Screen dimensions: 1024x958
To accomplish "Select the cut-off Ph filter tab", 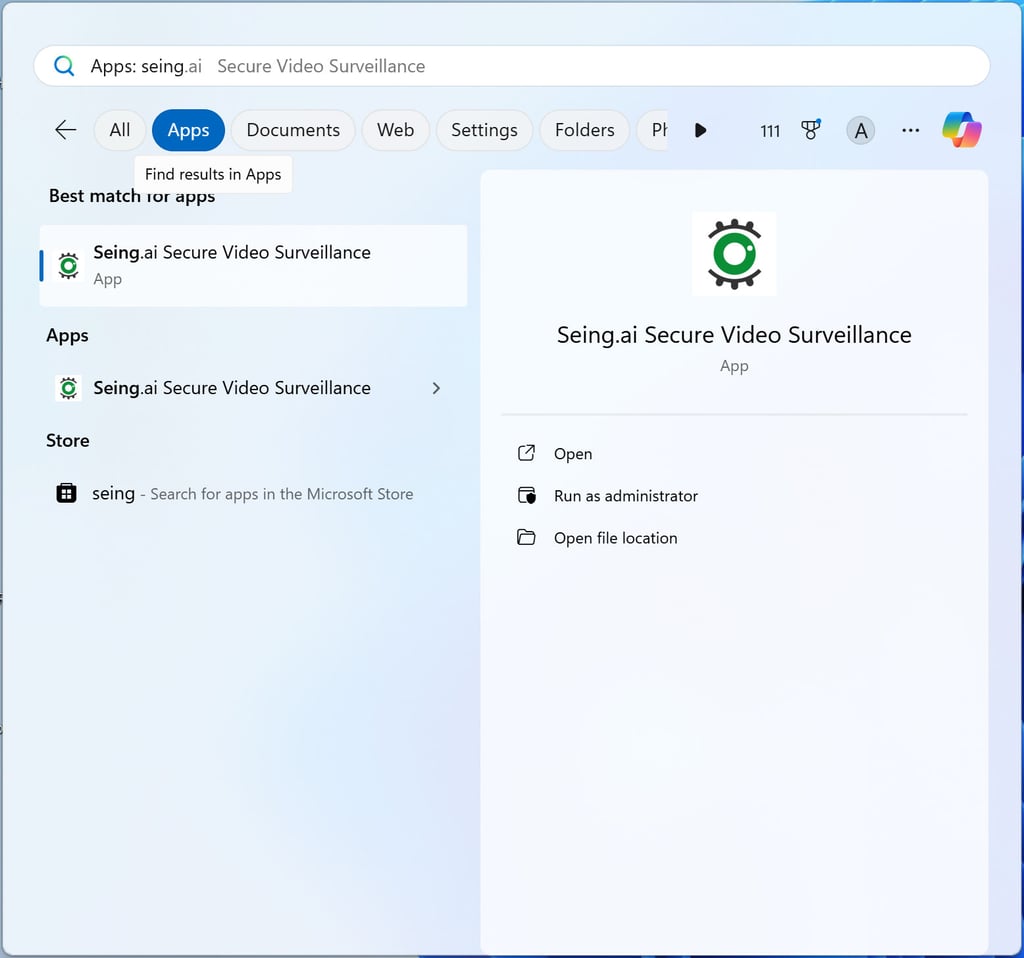I will (653, 130).
